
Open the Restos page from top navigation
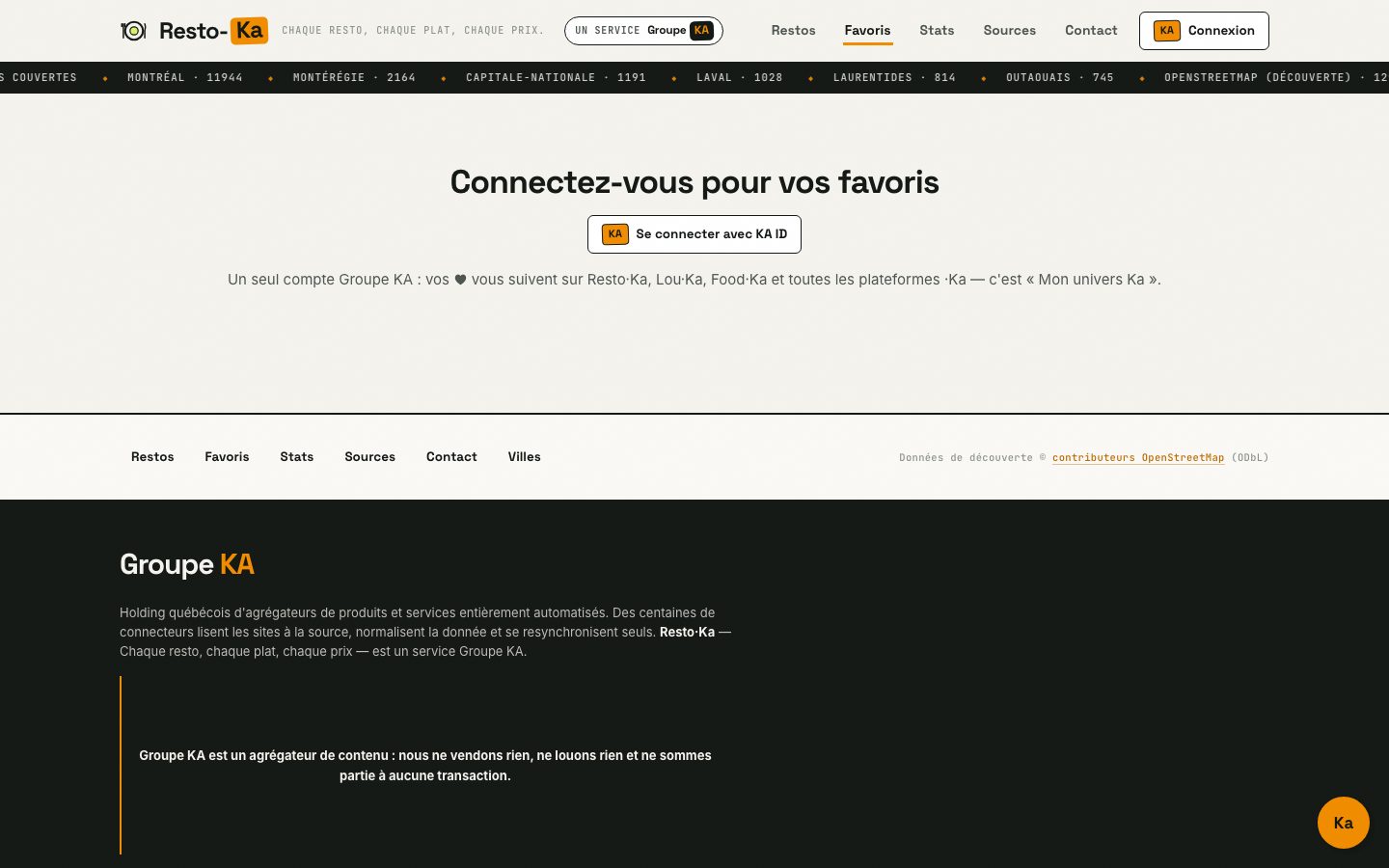pyautogui.click(x=793, y=31)
